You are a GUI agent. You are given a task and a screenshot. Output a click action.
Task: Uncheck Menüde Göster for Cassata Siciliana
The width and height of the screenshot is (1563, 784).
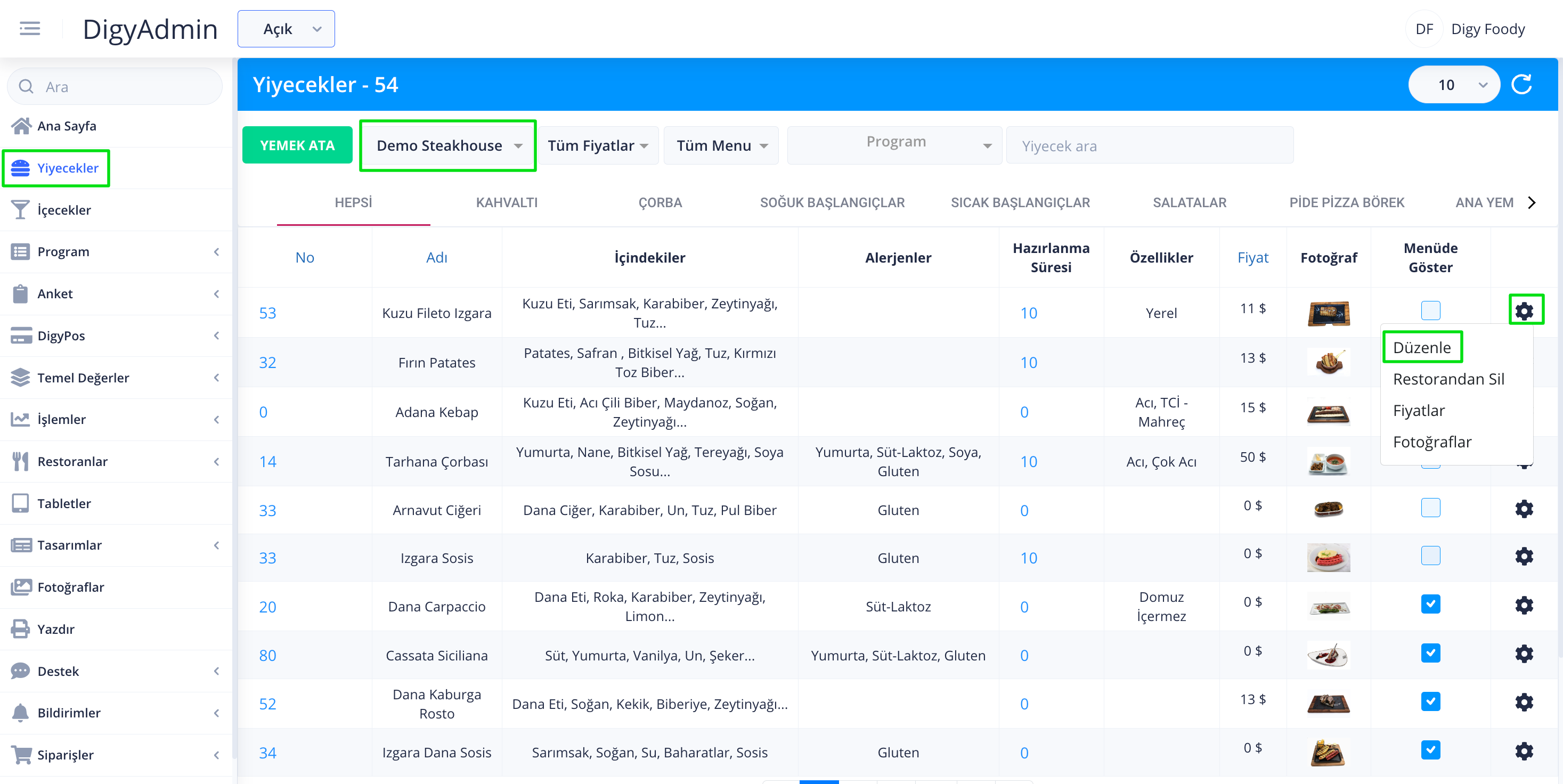tap(1430, 653)
